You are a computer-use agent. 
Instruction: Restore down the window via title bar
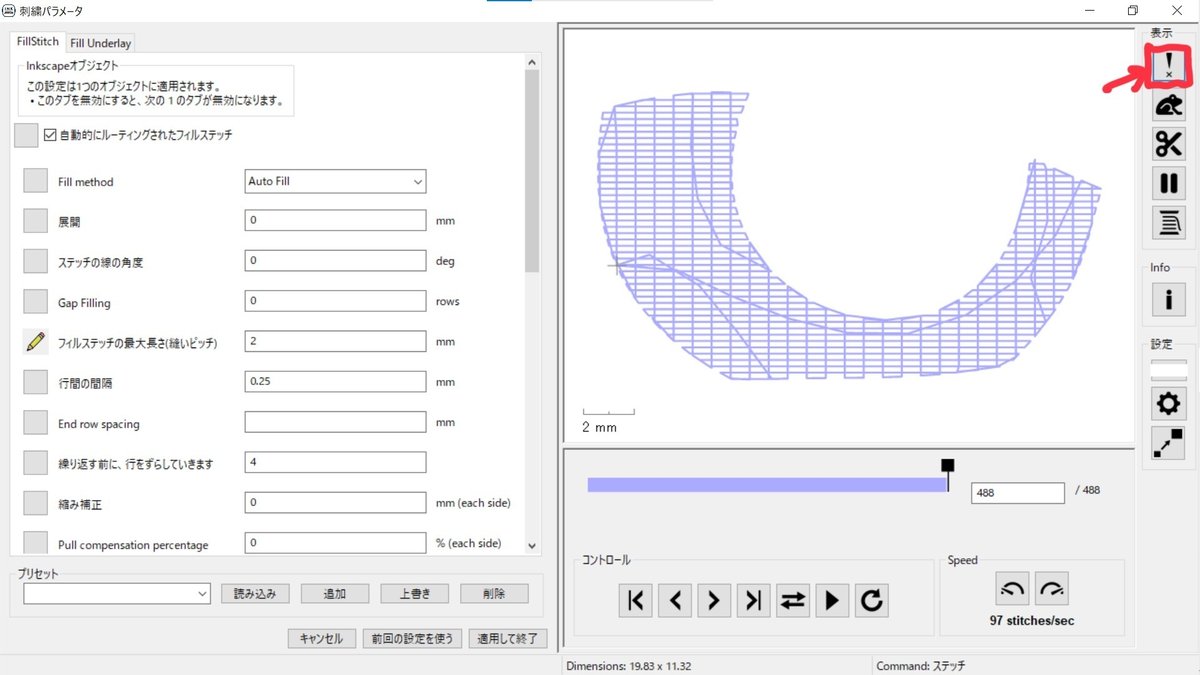tap(1132, 10)
